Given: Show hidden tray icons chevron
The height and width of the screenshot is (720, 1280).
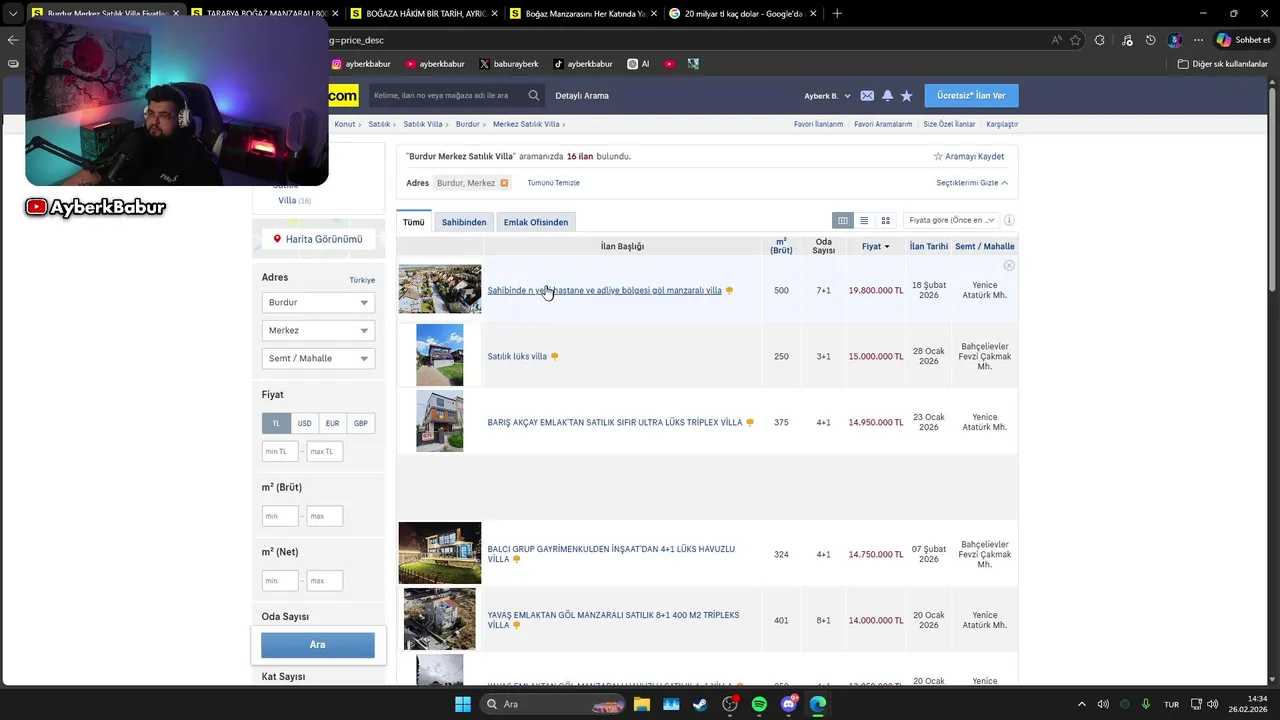Looking at the screenshot, I should 1081,704.
